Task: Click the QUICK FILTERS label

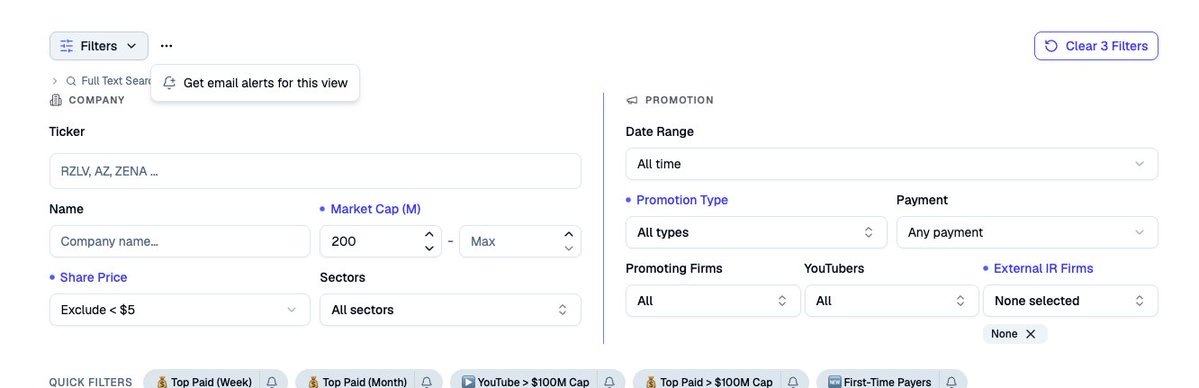Action: tap(90, 382)
